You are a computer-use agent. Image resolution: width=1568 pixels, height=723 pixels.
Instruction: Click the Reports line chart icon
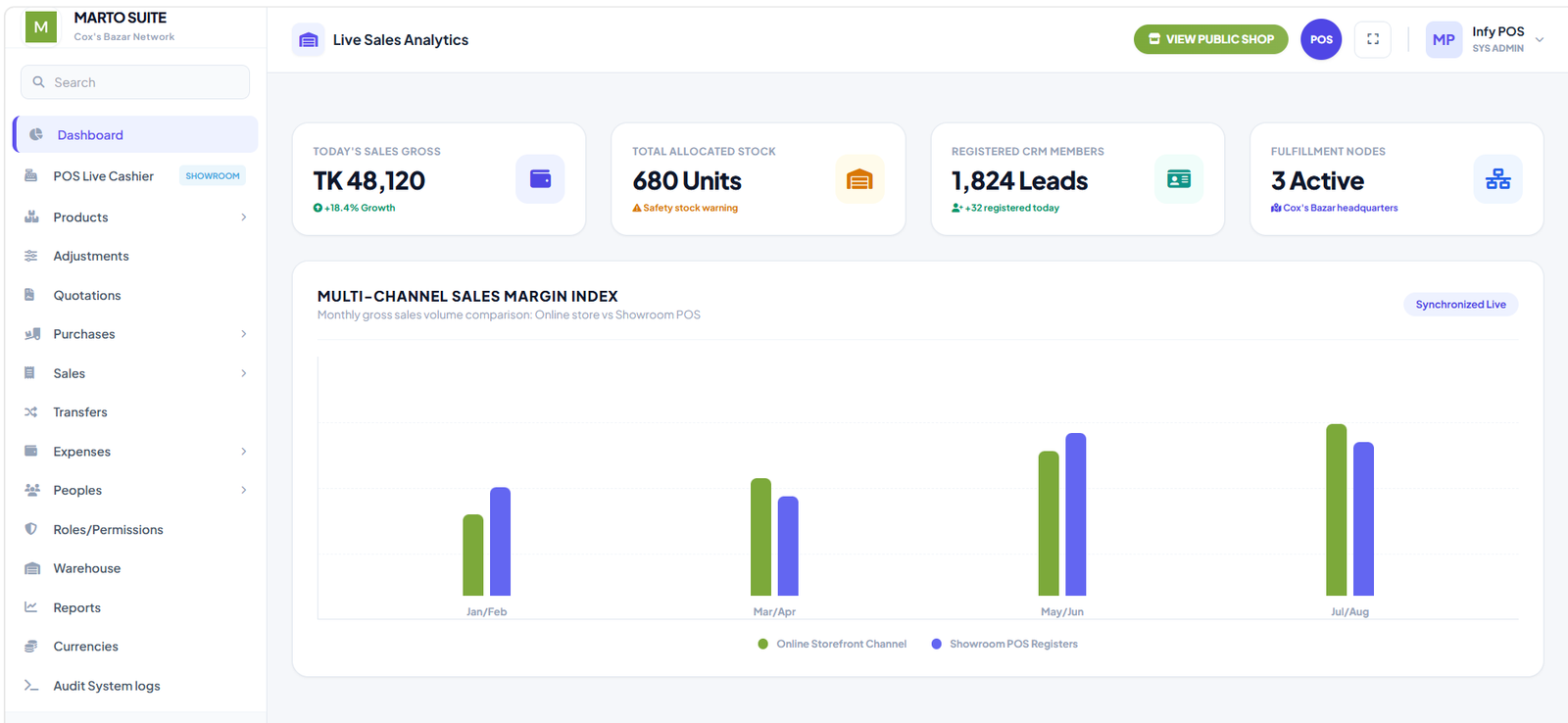pyautogui.click(x=31, y=607)
